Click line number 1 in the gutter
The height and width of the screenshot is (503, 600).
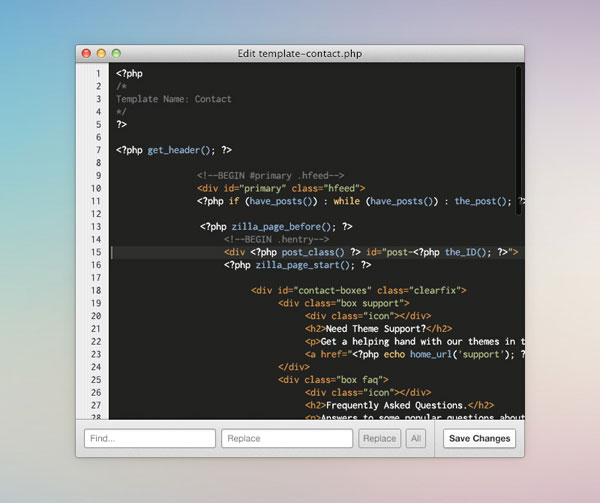coord(98,73)
